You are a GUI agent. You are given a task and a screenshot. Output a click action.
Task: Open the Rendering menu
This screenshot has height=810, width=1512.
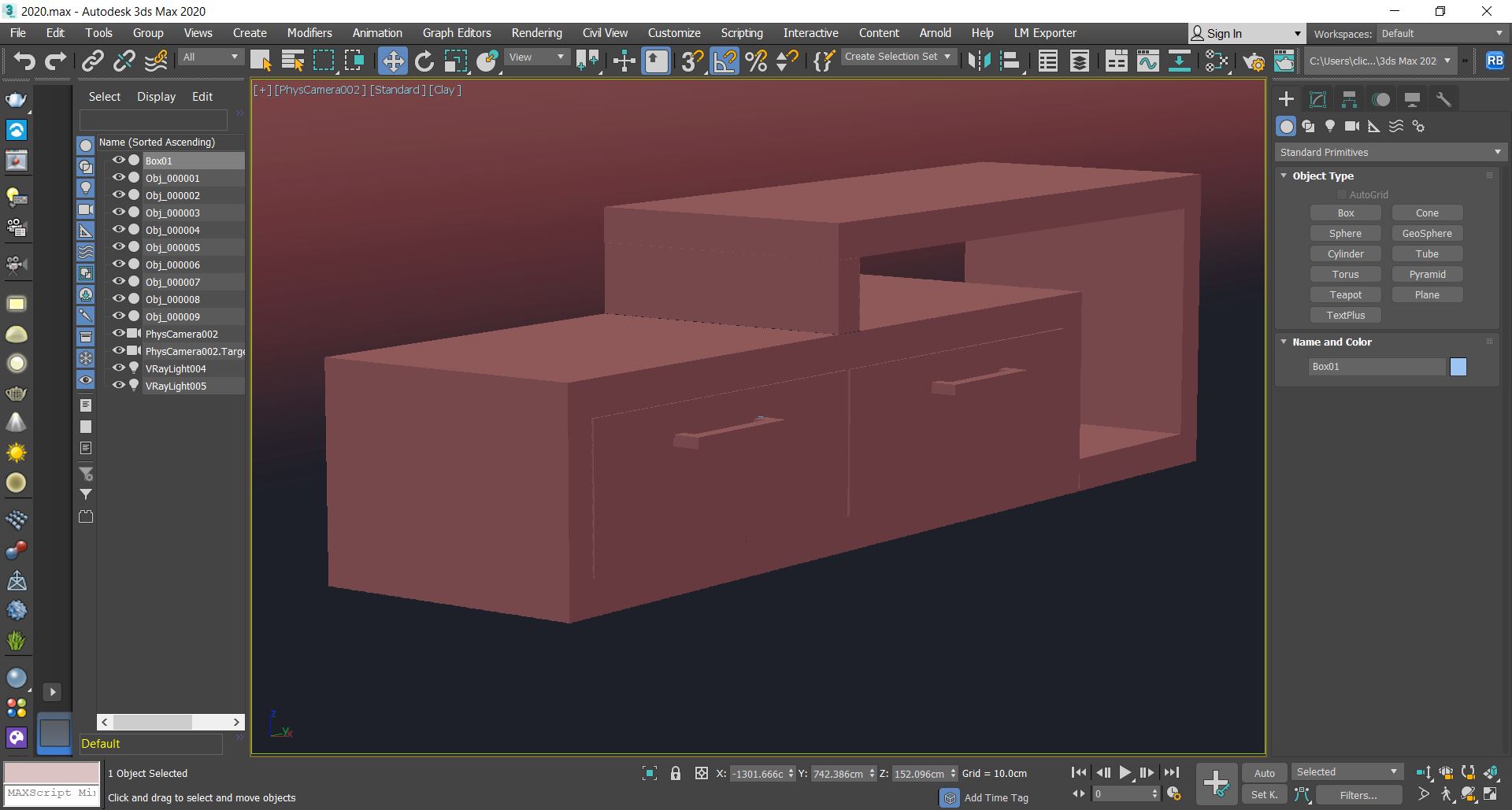pos(536,32)
